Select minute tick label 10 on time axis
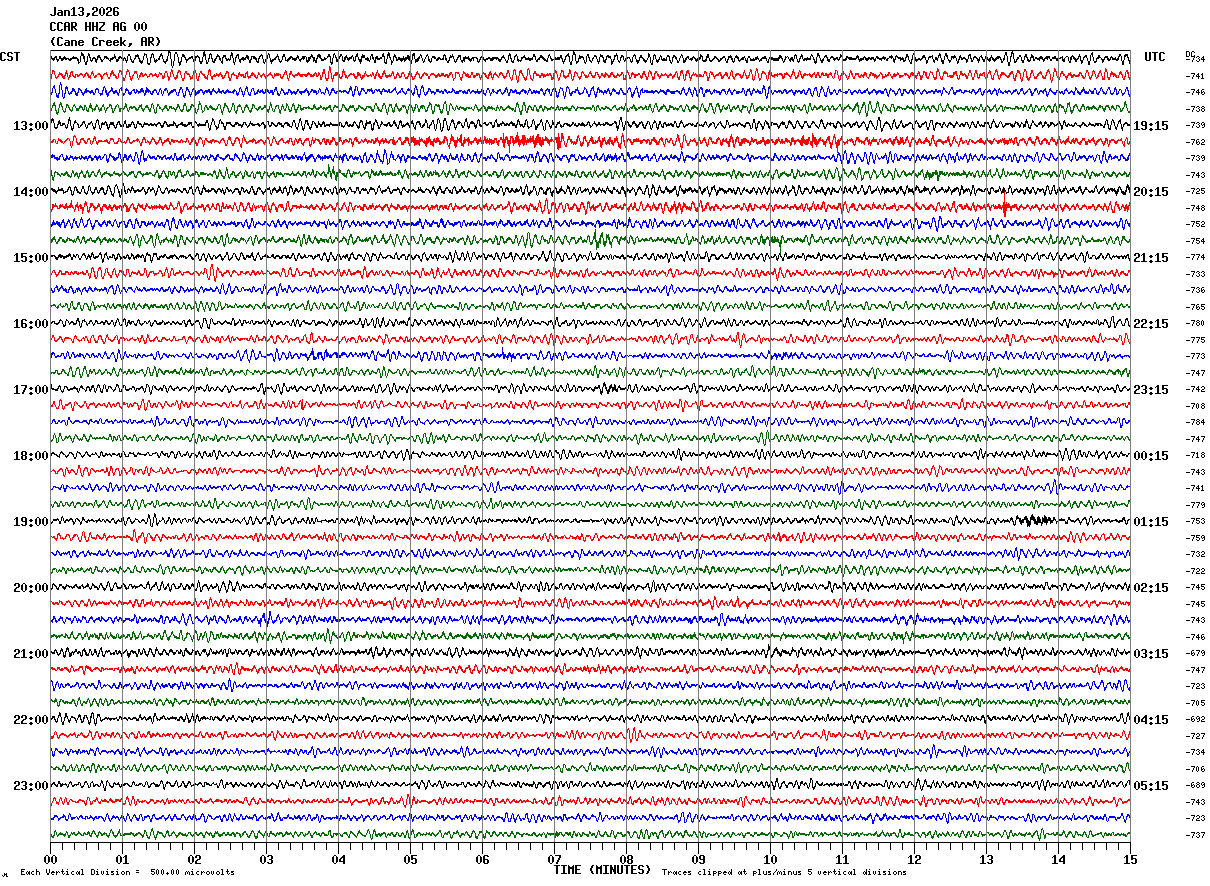This screenshot has height=886, width=1210. (770, 859)
